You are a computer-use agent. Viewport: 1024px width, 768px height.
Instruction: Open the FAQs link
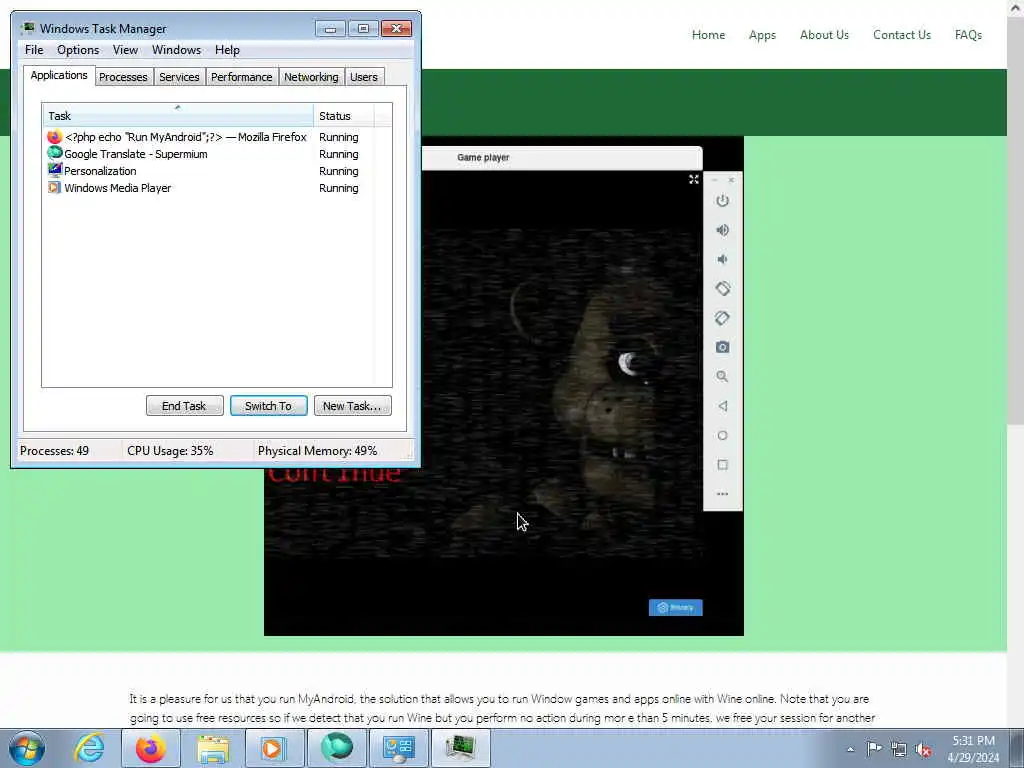click(968, 35)
